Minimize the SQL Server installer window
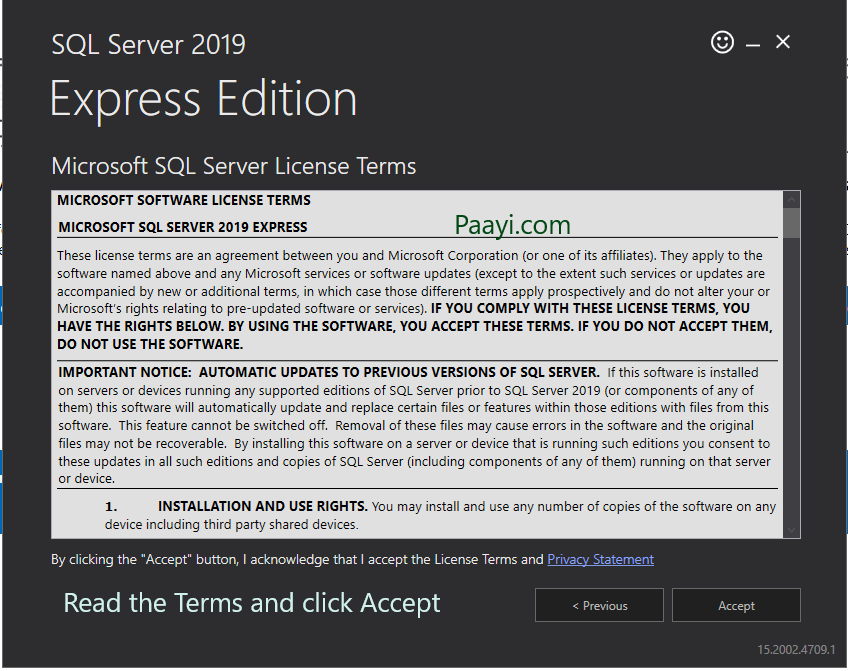 tap(752, 42)
